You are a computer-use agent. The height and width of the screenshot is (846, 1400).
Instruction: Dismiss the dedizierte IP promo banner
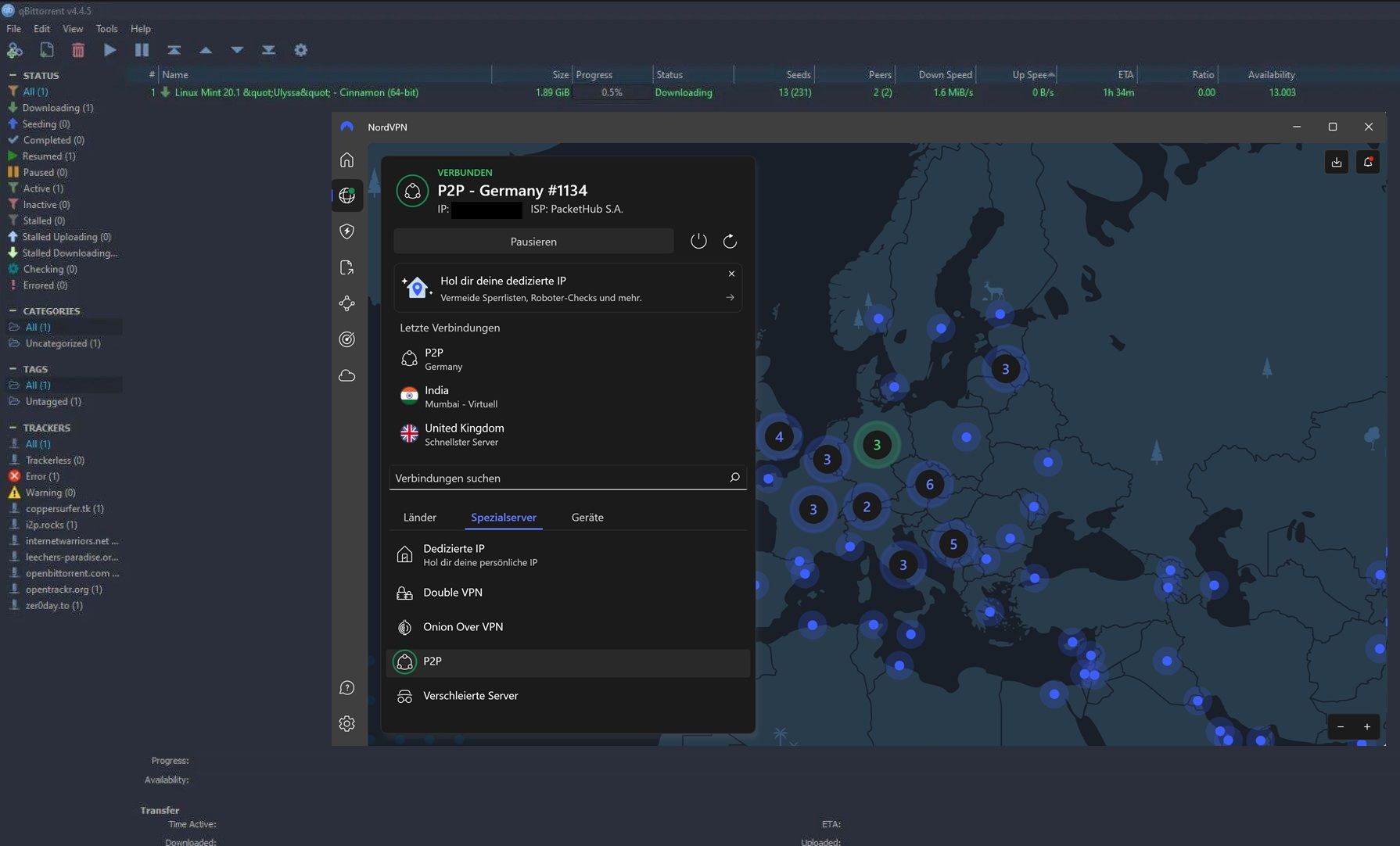[x=731, y=274]
